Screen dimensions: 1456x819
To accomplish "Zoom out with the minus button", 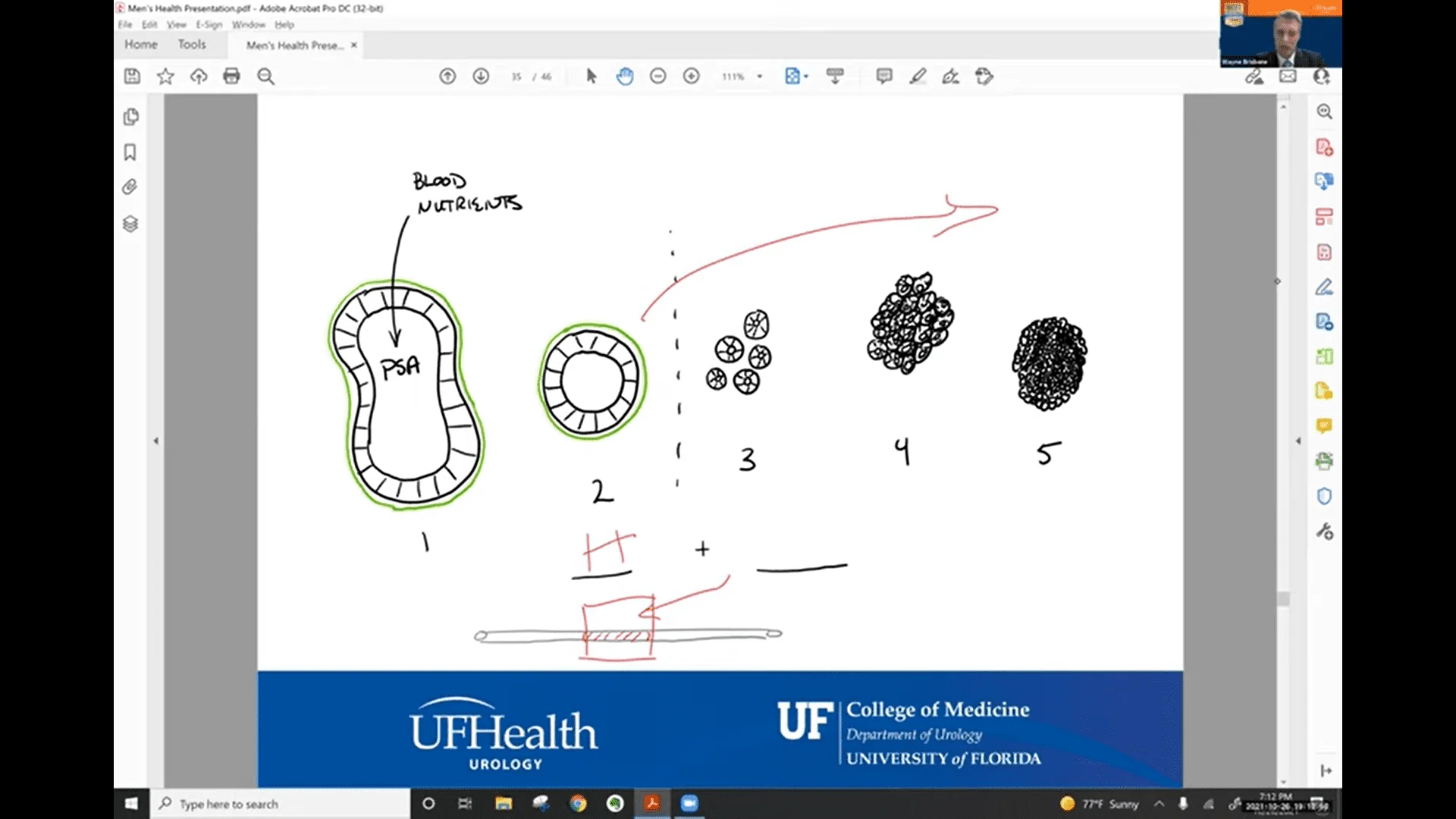I will pyautogui.click(x=658, y=76).
